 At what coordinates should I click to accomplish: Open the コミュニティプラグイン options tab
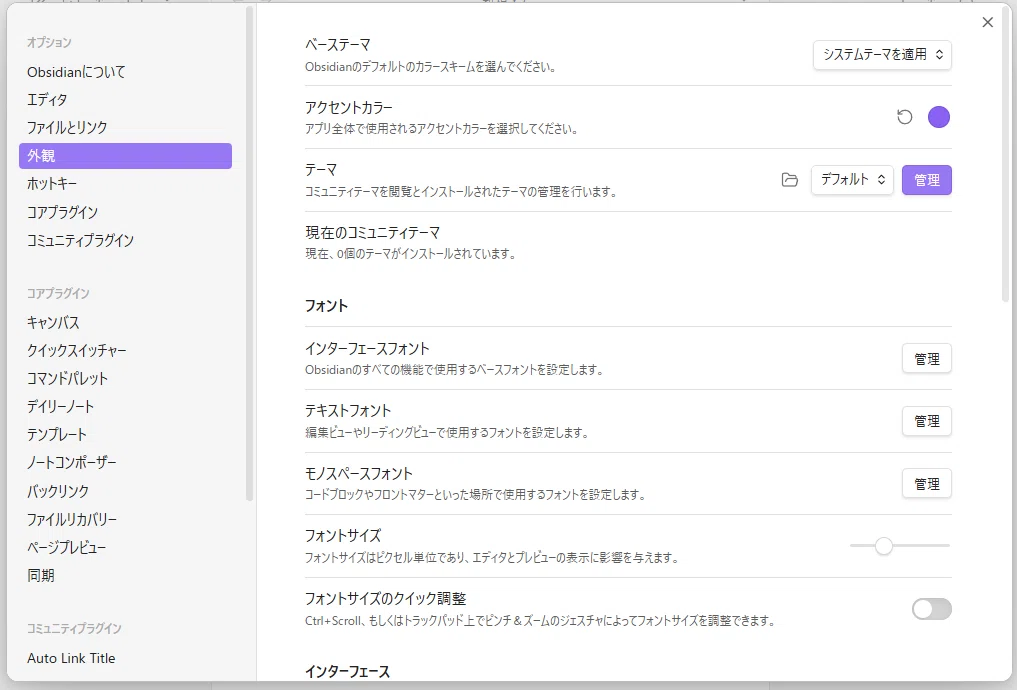click(125, 240)
